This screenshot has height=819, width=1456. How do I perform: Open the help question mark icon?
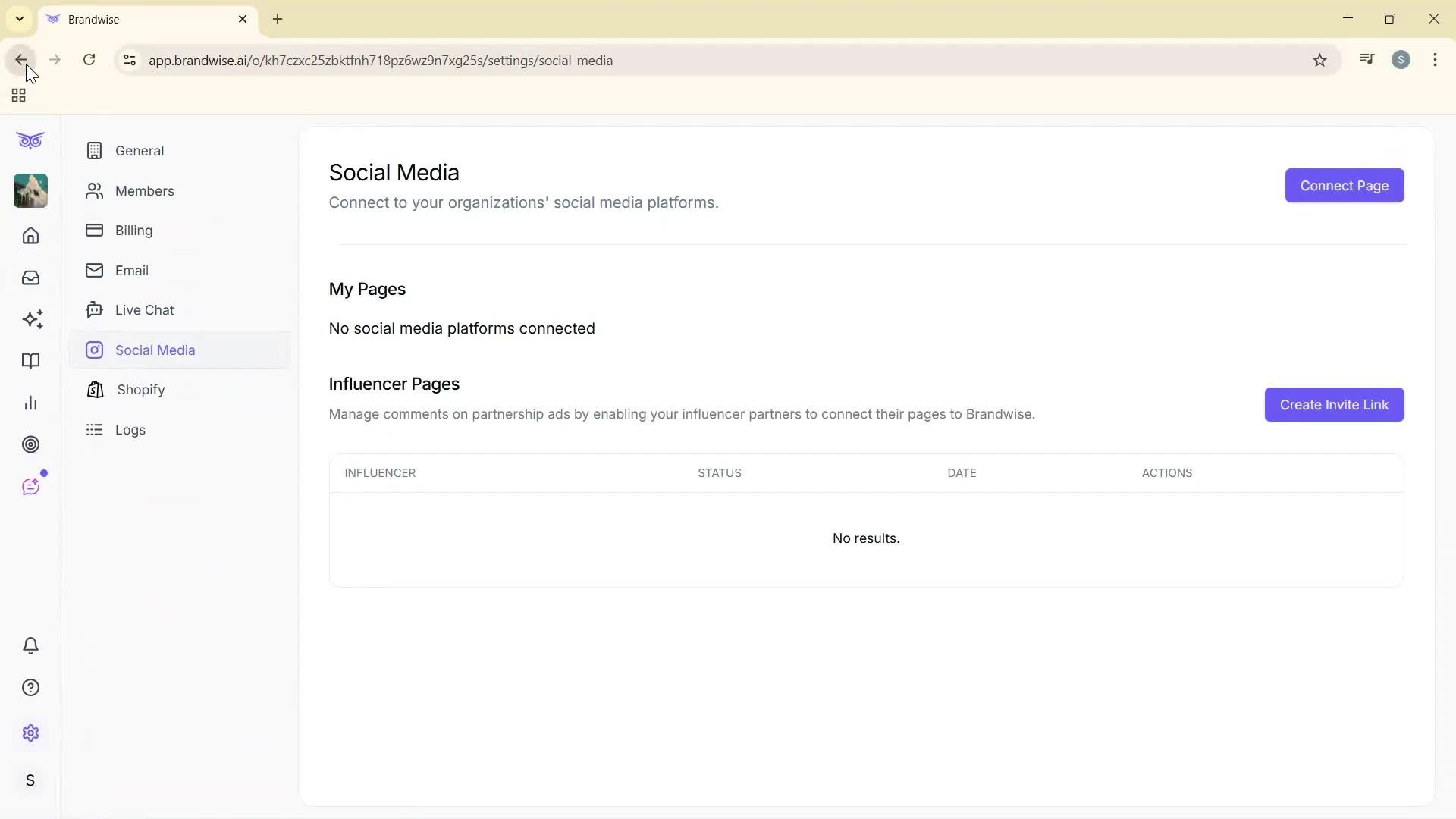30,687
